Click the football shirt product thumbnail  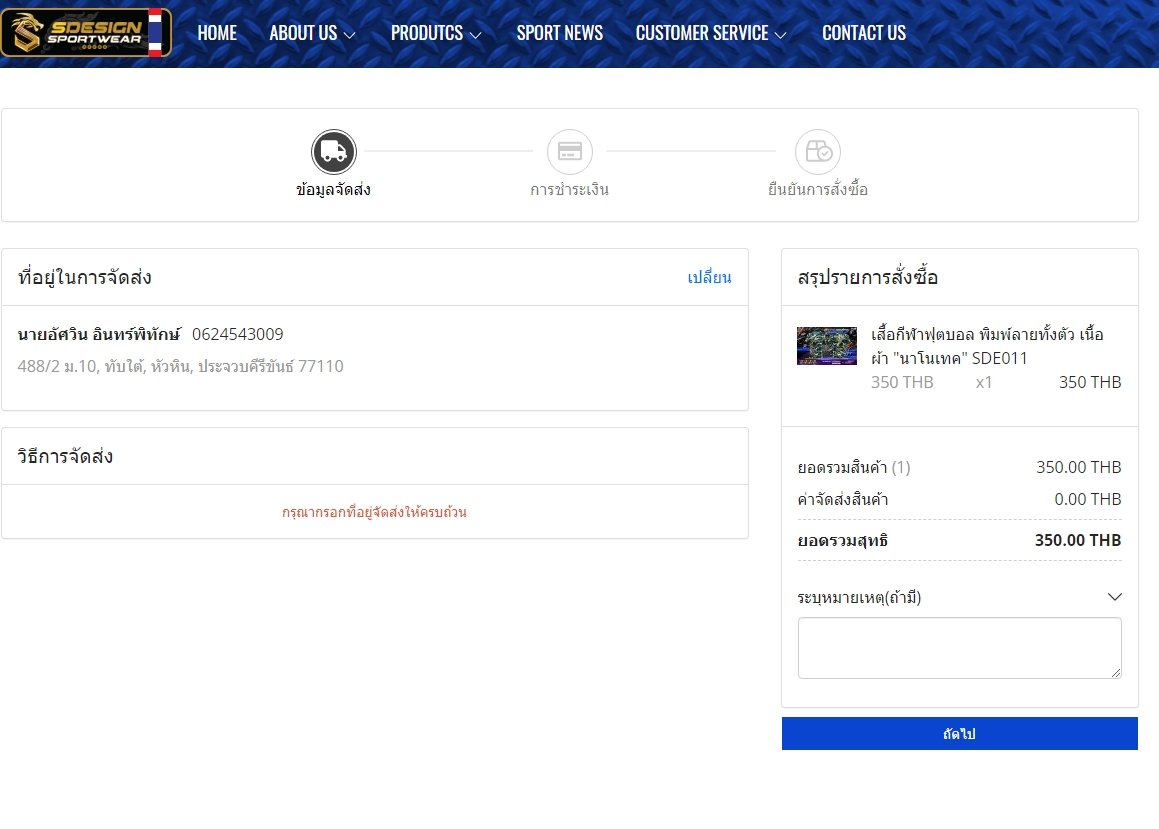point(826,346)
